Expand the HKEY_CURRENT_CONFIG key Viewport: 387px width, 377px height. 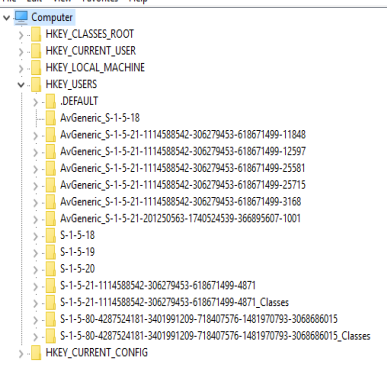point(21,354)
